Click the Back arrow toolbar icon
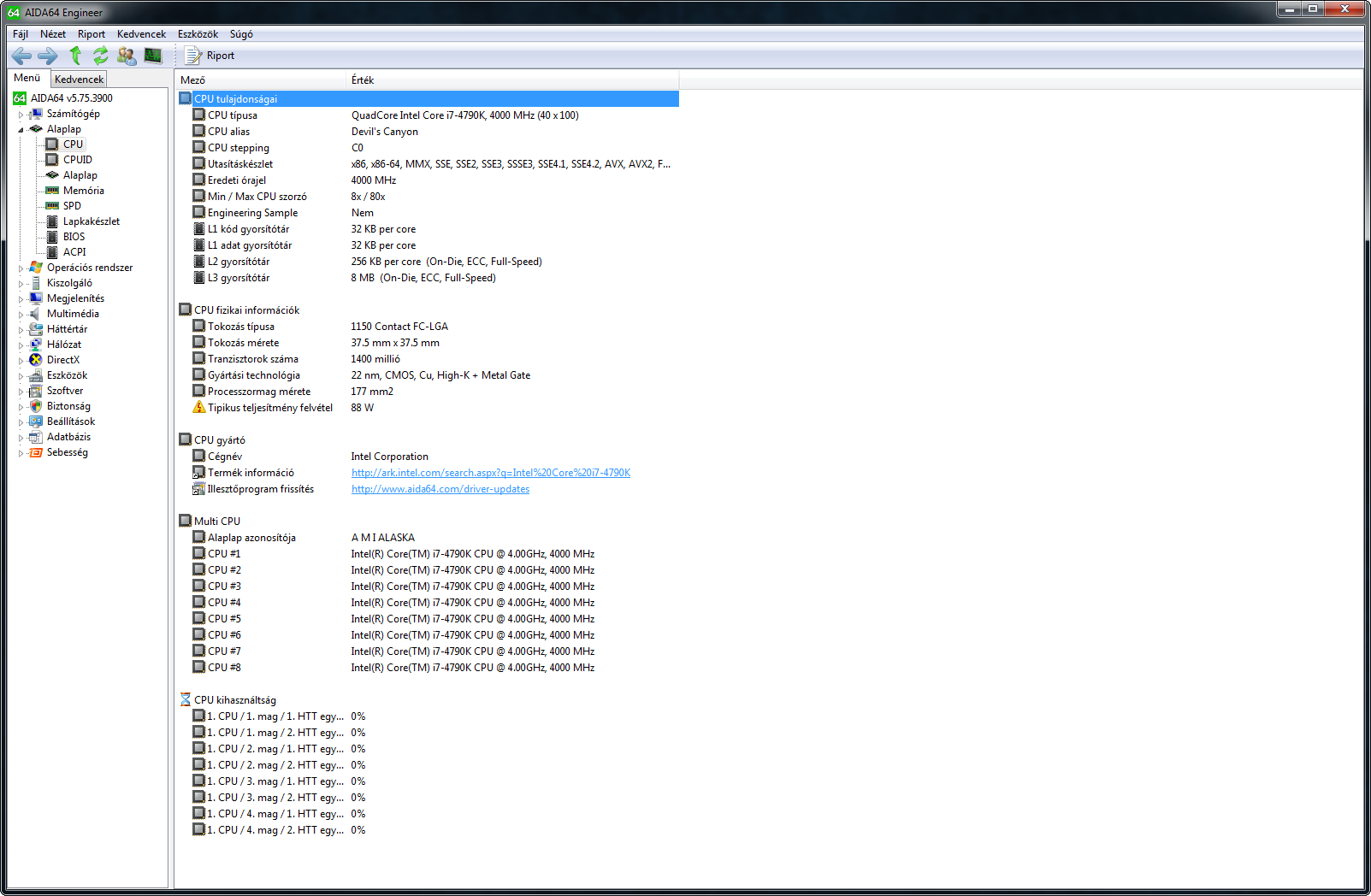 (x=21, y=56)
